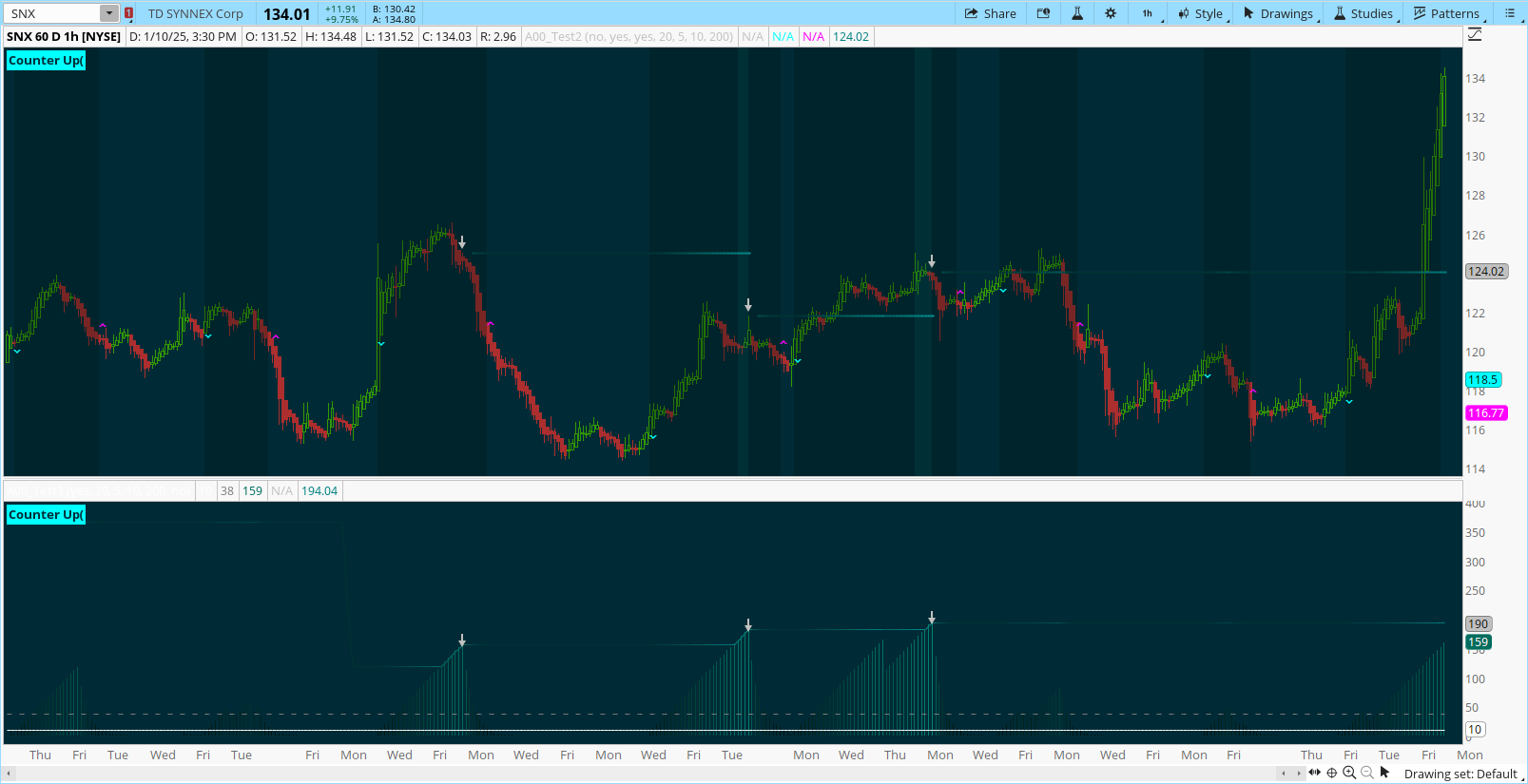Click the 124.02 price bubble on axis
This screenshot has width=1528, height=784.
[1486, 271]
